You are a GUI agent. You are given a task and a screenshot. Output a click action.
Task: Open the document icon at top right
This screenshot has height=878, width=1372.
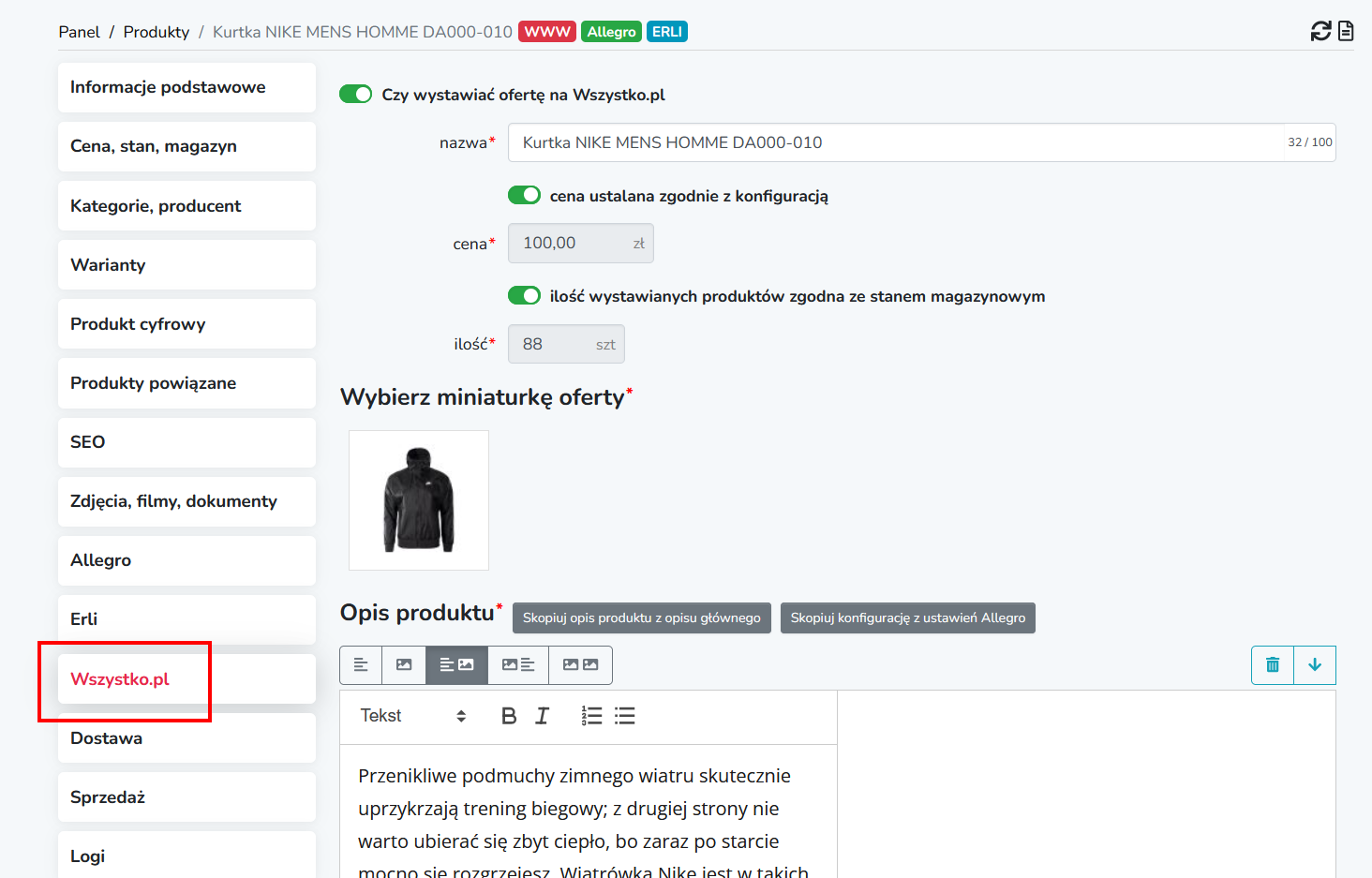point(1346,31)
